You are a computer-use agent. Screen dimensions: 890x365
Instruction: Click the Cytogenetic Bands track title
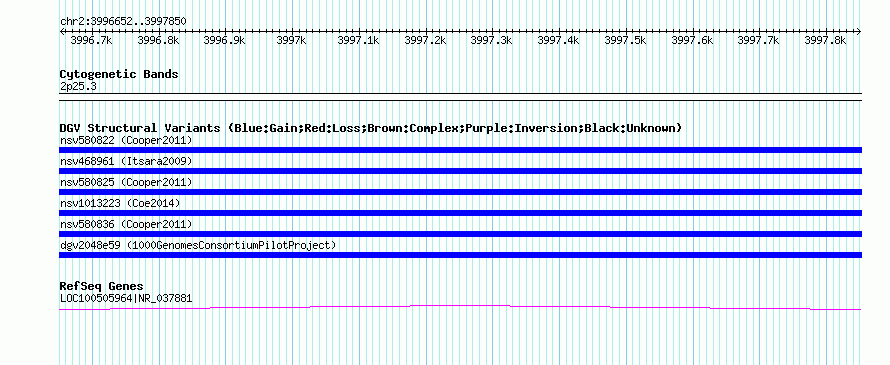(x=119, y=74)
